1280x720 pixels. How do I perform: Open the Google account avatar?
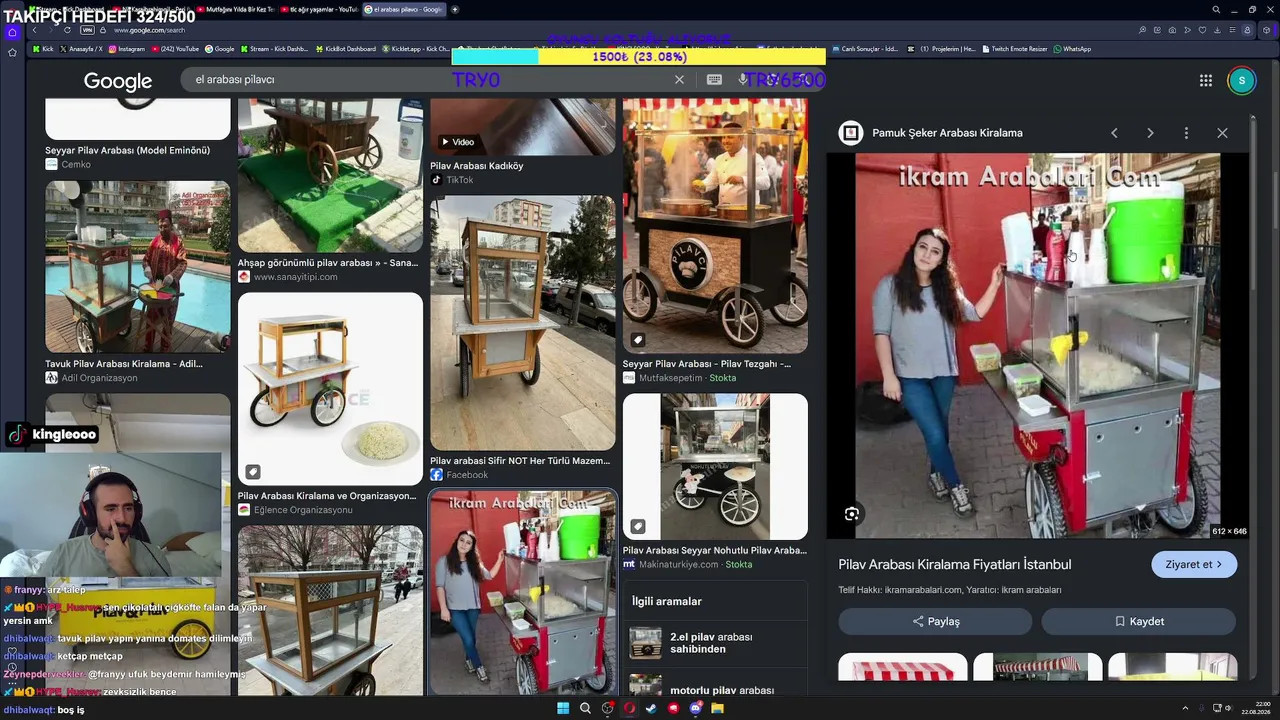tap(1241, 81)
